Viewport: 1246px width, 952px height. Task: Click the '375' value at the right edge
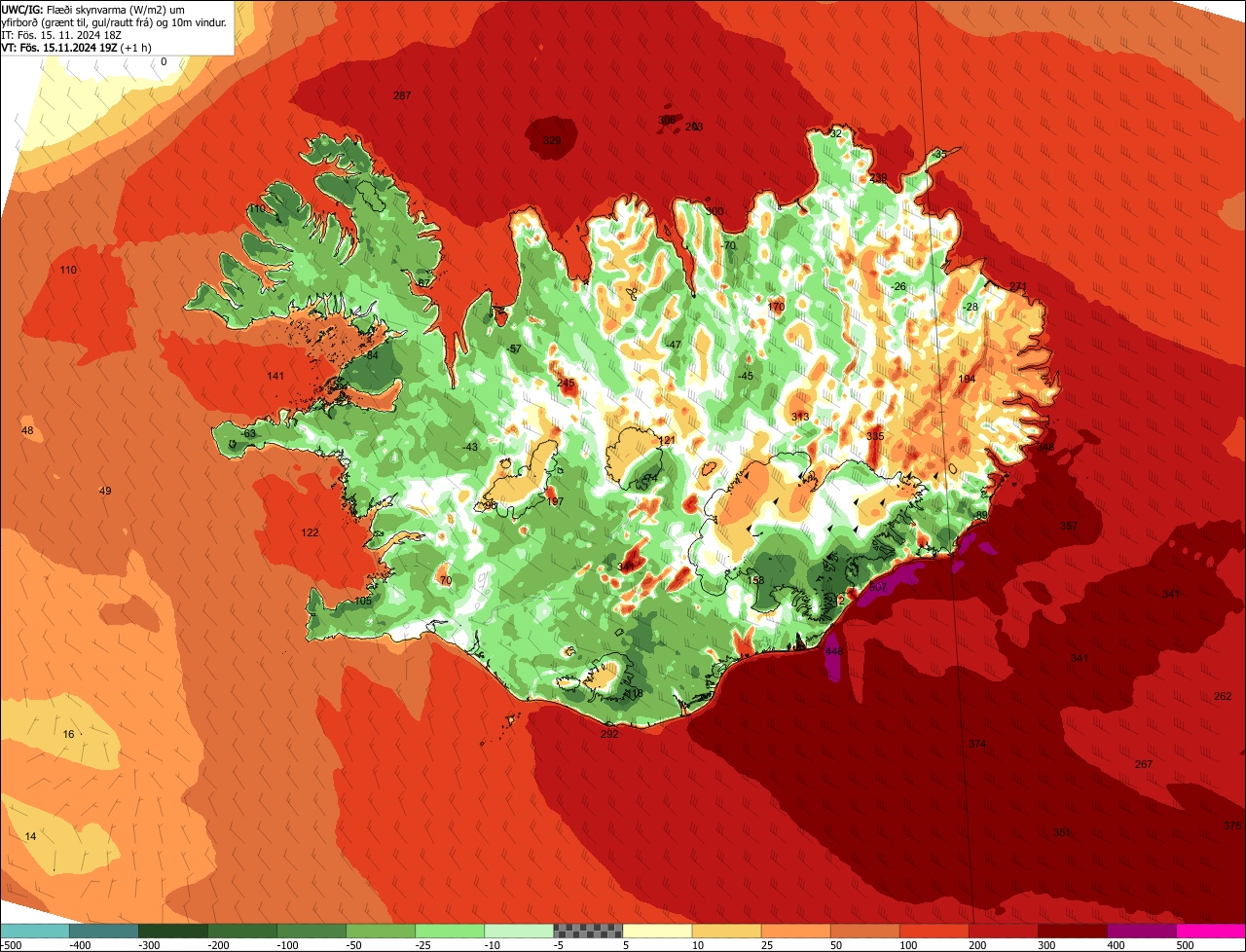1232,825
